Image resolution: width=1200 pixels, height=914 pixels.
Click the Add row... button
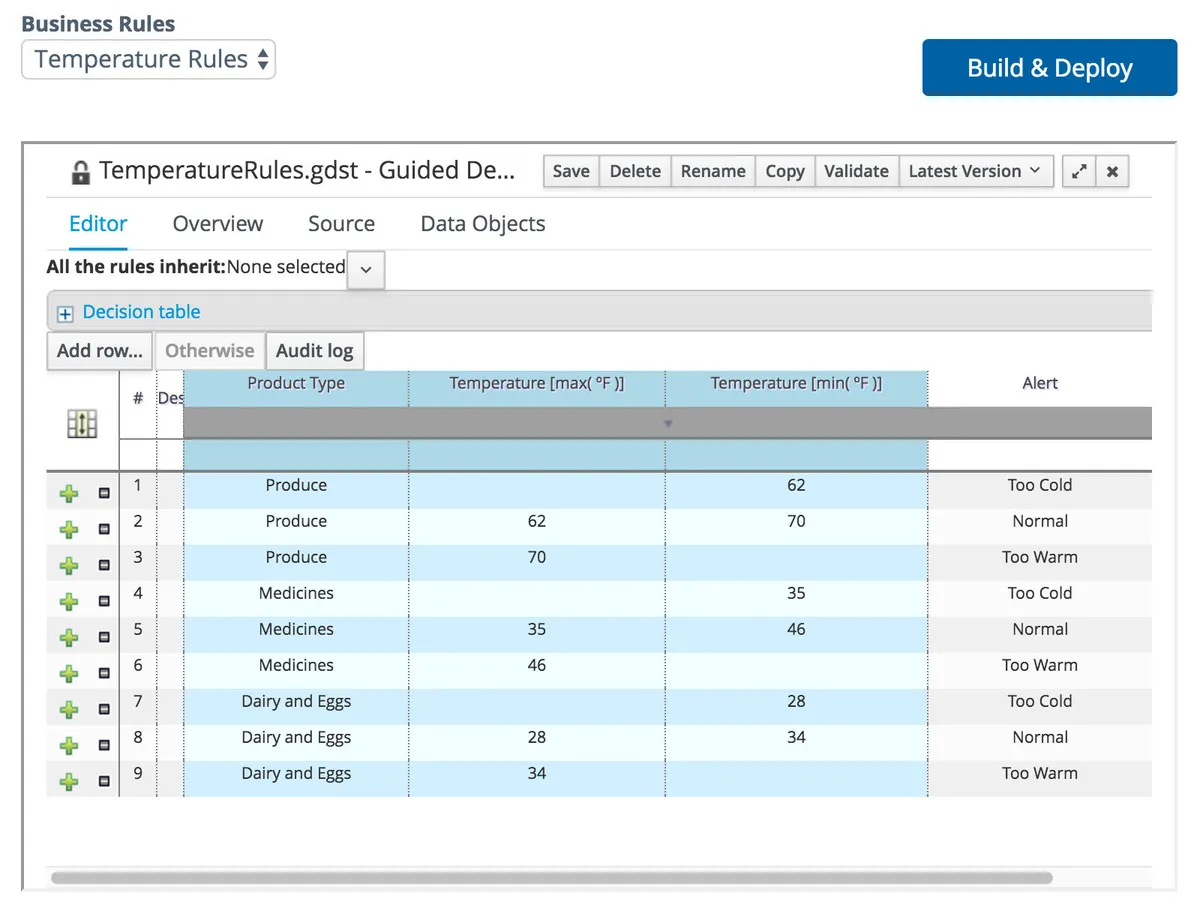point(99,351)
